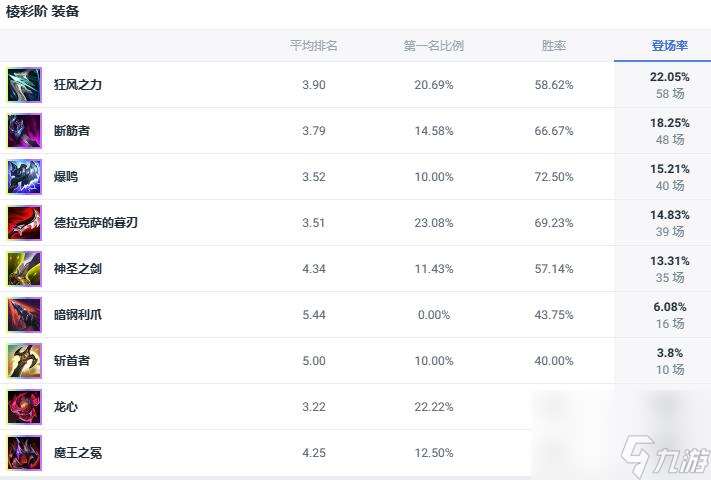This screenshot has height=480, width=711.
Task: Click the 德拉克萨的暮刃 name link
Action: 96,223
